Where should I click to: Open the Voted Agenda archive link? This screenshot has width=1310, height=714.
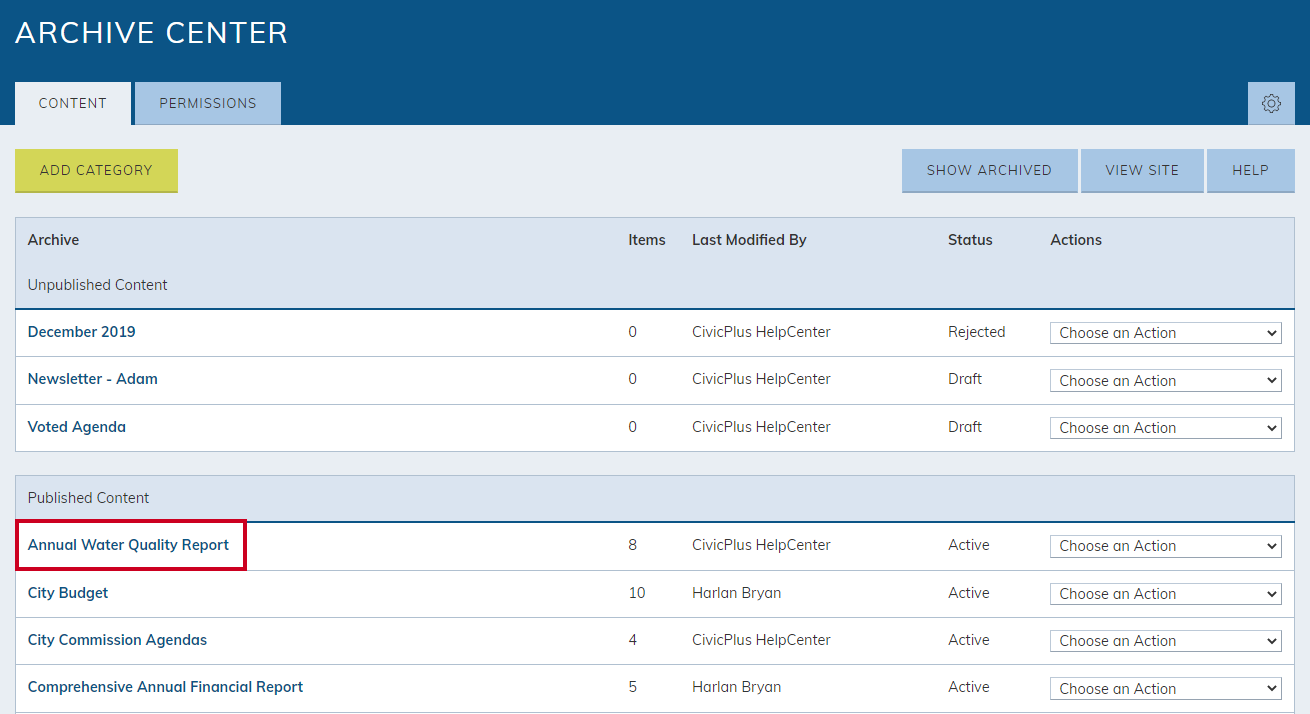77,427
